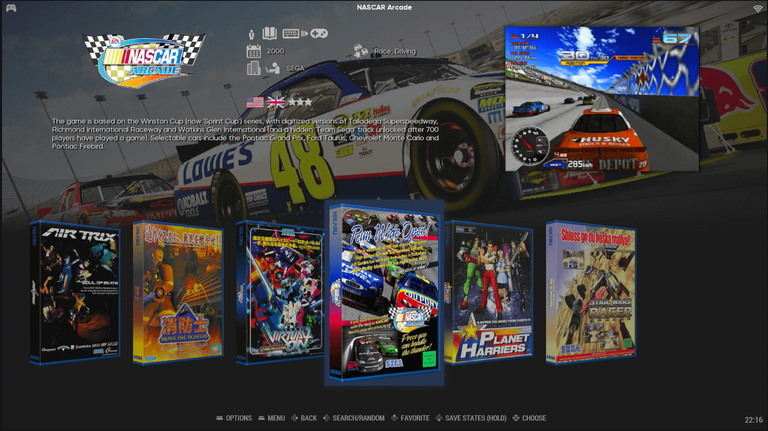Click the UK flag icon
Screen dimensions: 768x431
click(x=275, y=101)
